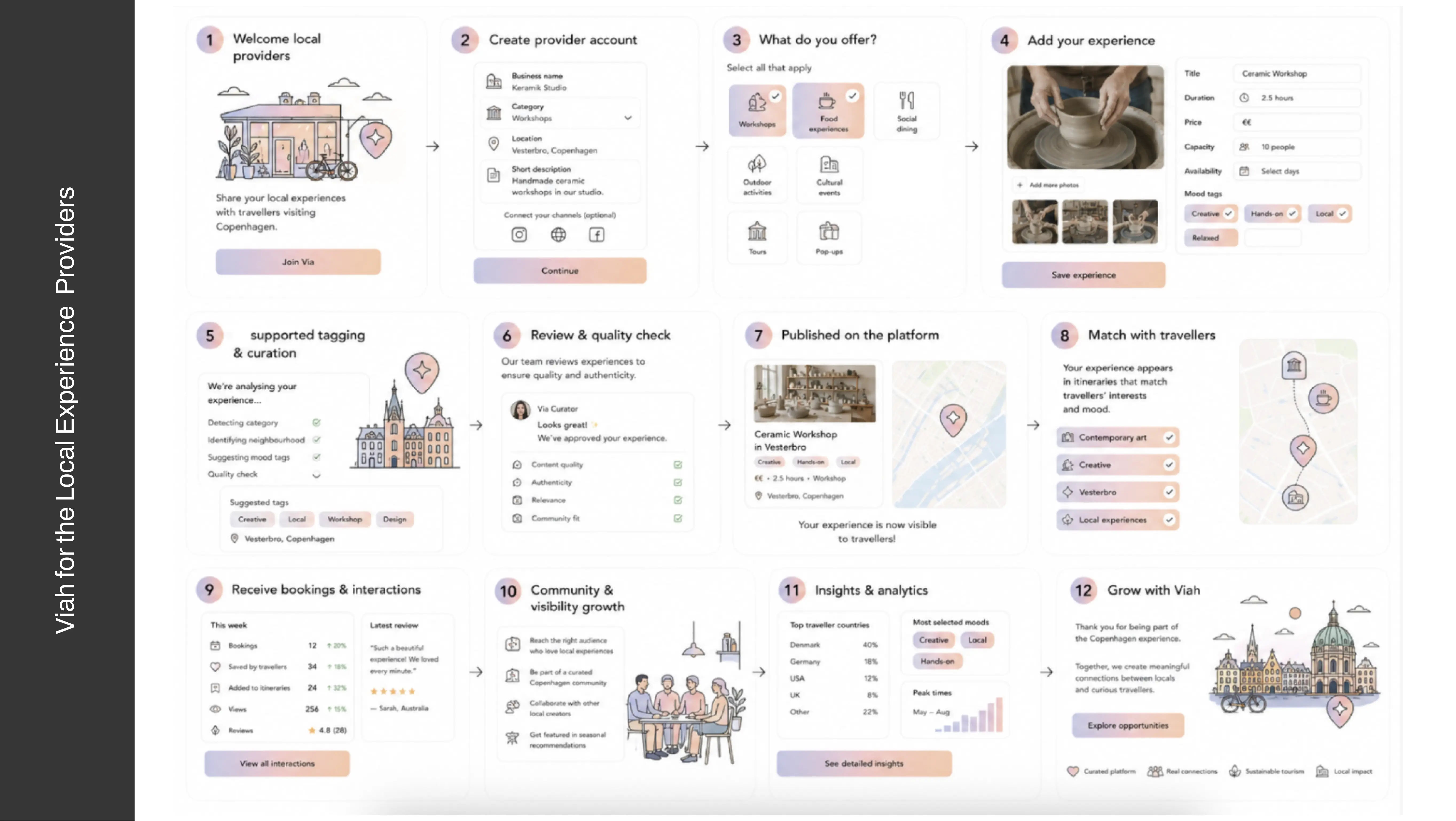Click the five-star rating in Latest review

[392, 691]
